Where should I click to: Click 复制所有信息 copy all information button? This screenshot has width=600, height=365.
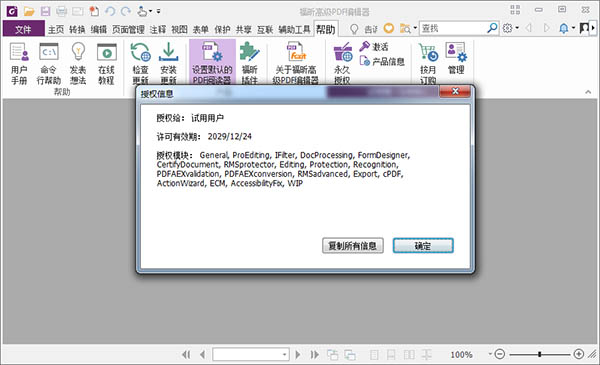352,246
